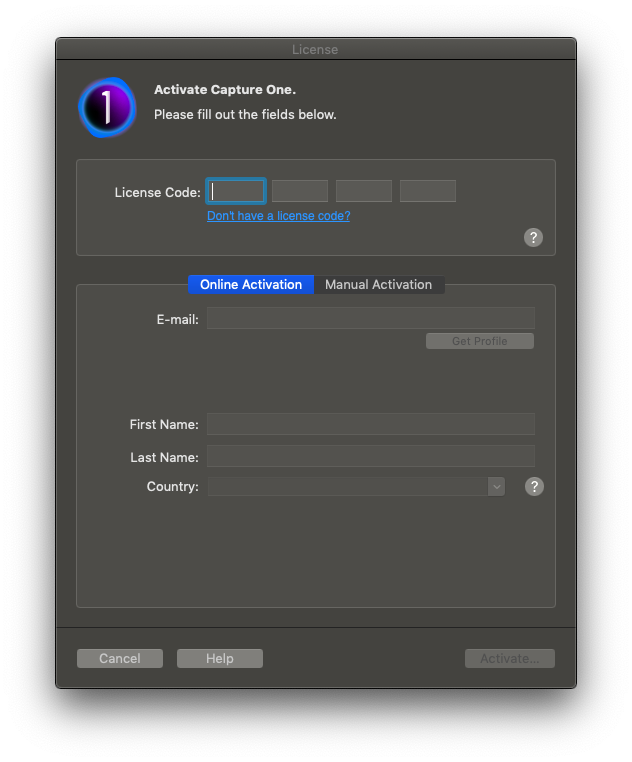Open help for the license code section
This screenshot has height=762, width=632.
coord(533,238)
